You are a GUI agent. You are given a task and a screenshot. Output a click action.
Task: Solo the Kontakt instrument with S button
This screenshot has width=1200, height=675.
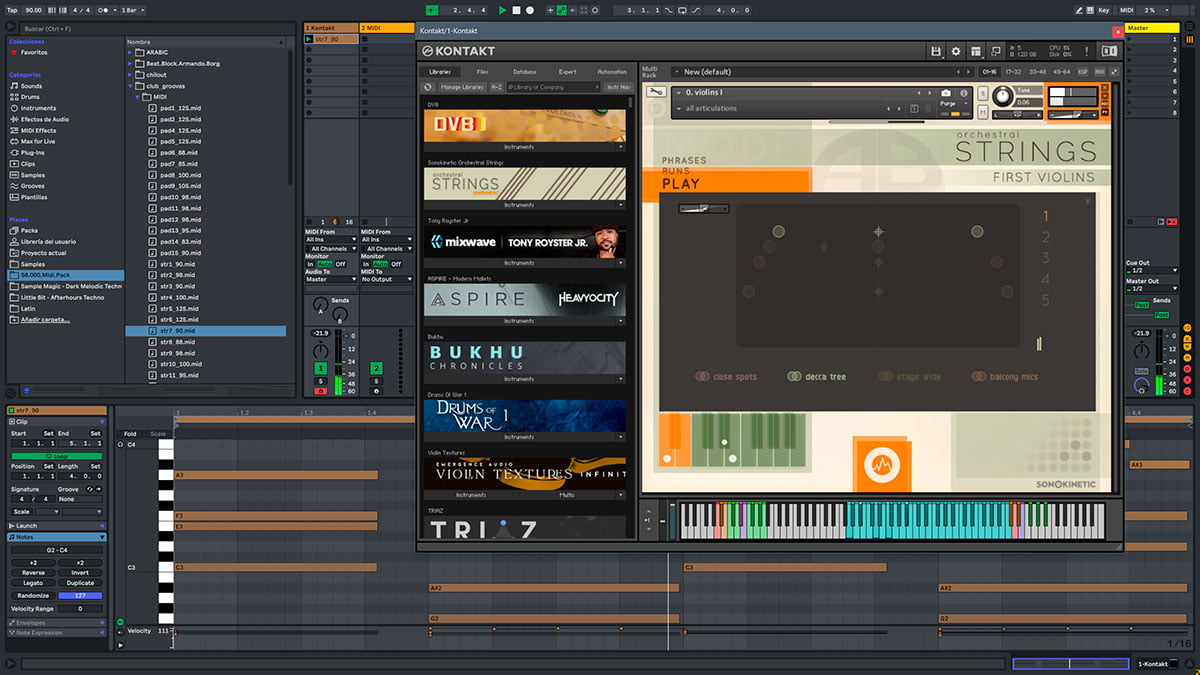[x=982, y=93]
